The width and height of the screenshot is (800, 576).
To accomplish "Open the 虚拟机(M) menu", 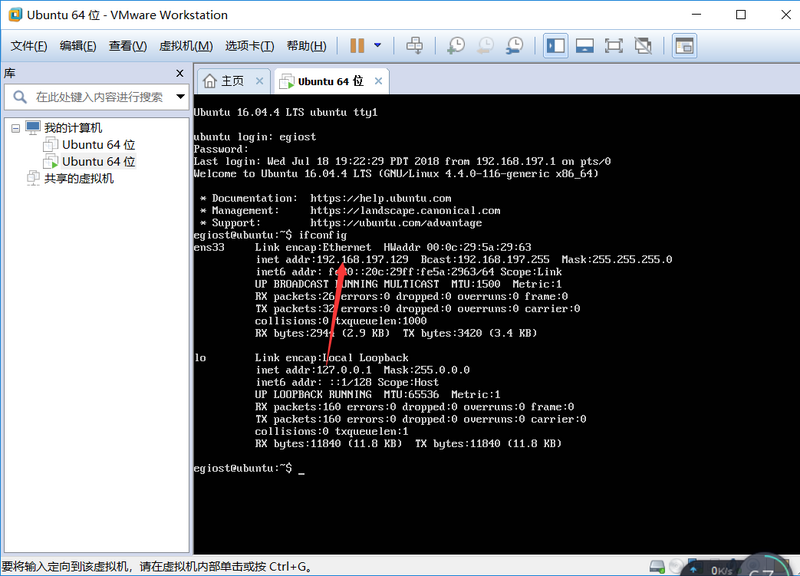I will pyautogui.click(x=186, y=46).
